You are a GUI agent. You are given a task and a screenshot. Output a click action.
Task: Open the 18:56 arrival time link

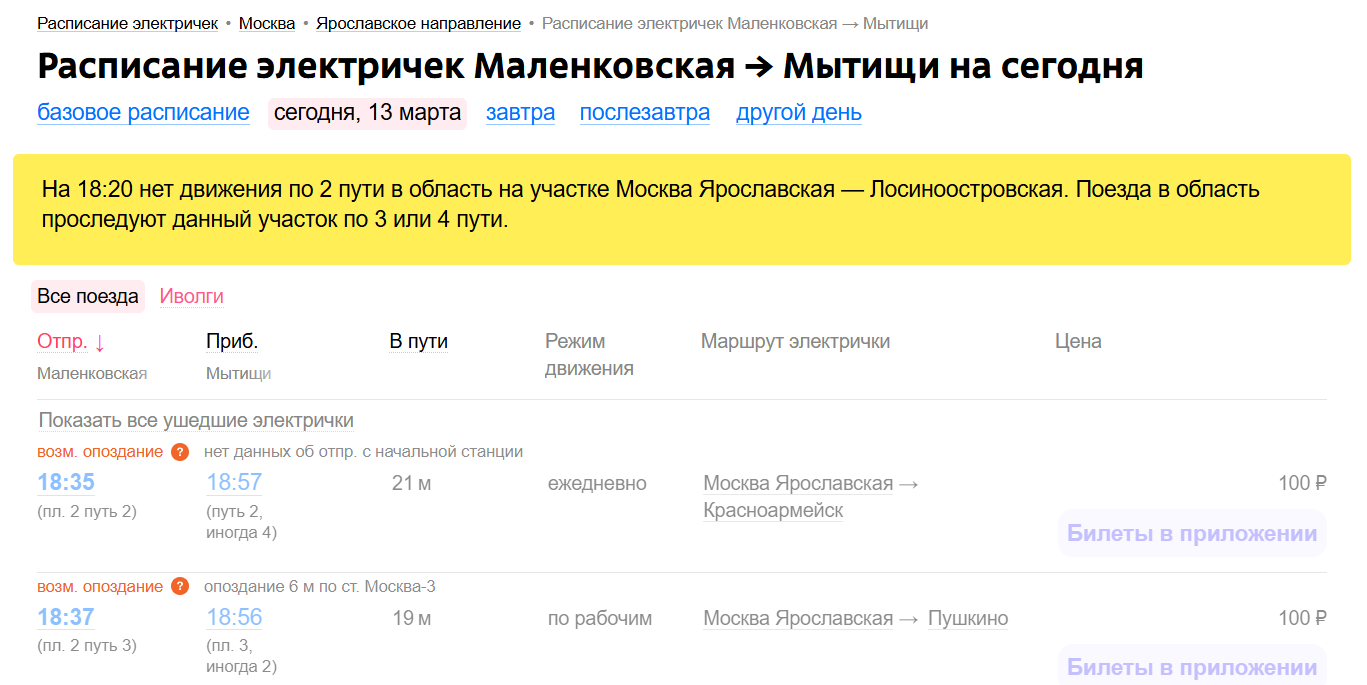point(234,618)
